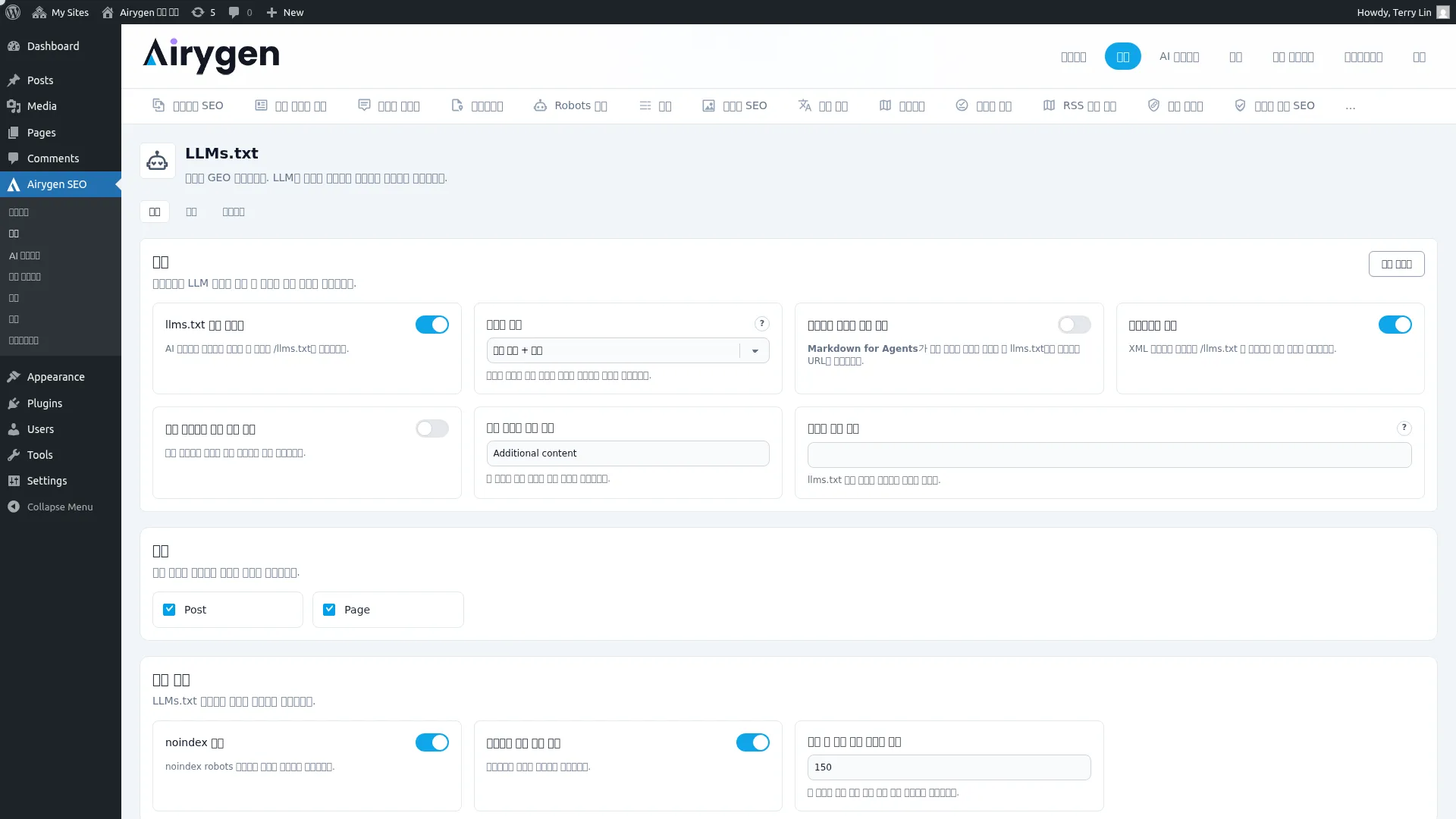Select Airygen SEO in the sidebar
This screenshot has height=819, width=1456.
(61, 184)
